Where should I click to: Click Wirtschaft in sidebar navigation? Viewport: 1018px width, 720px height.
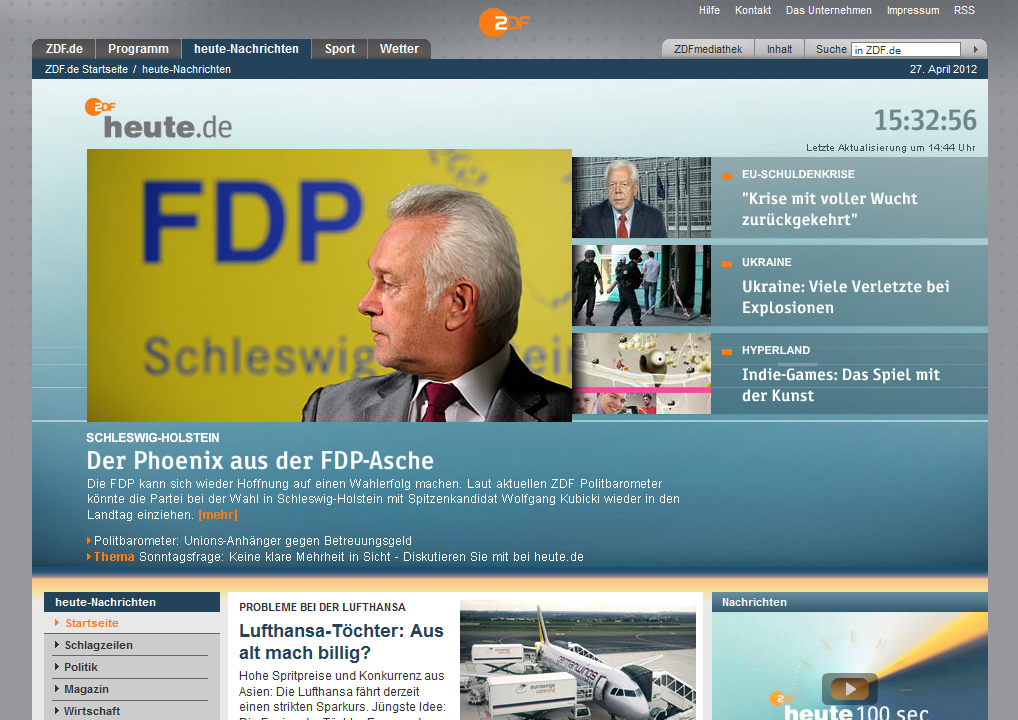[92, 712]
